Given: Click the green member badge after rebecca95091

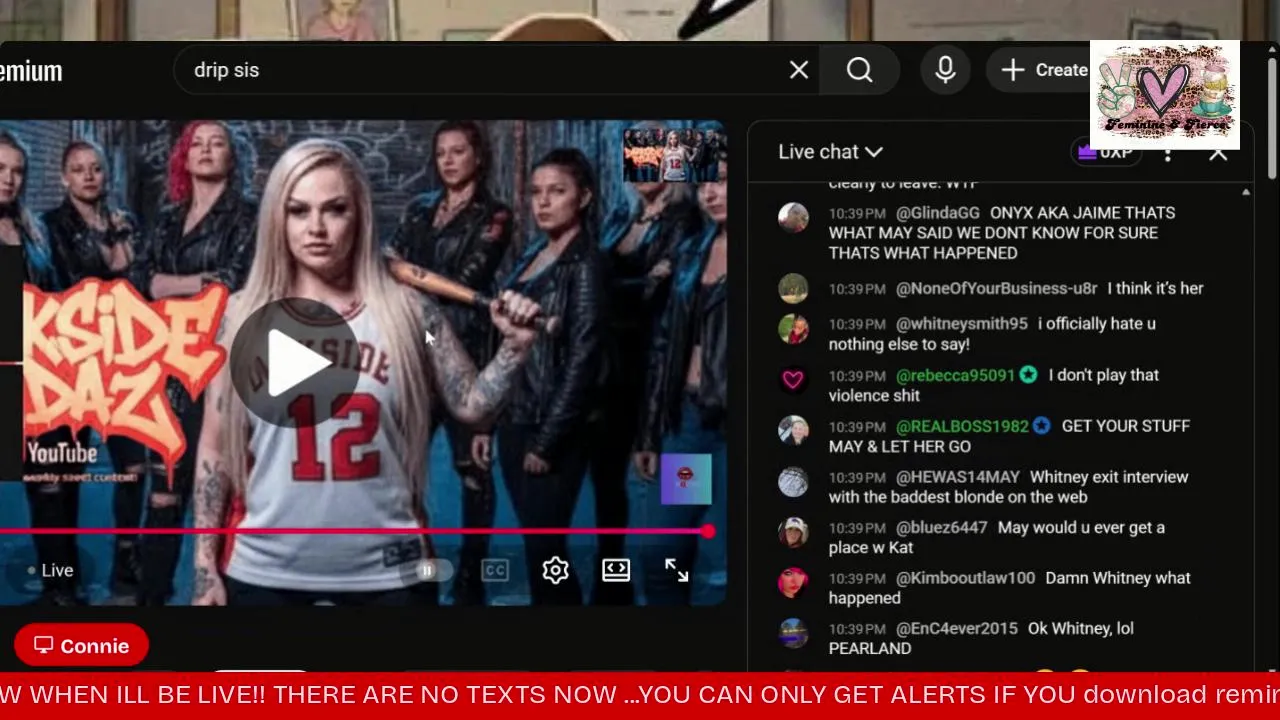Looking at the screenshot, I should tap(1030, 375).
